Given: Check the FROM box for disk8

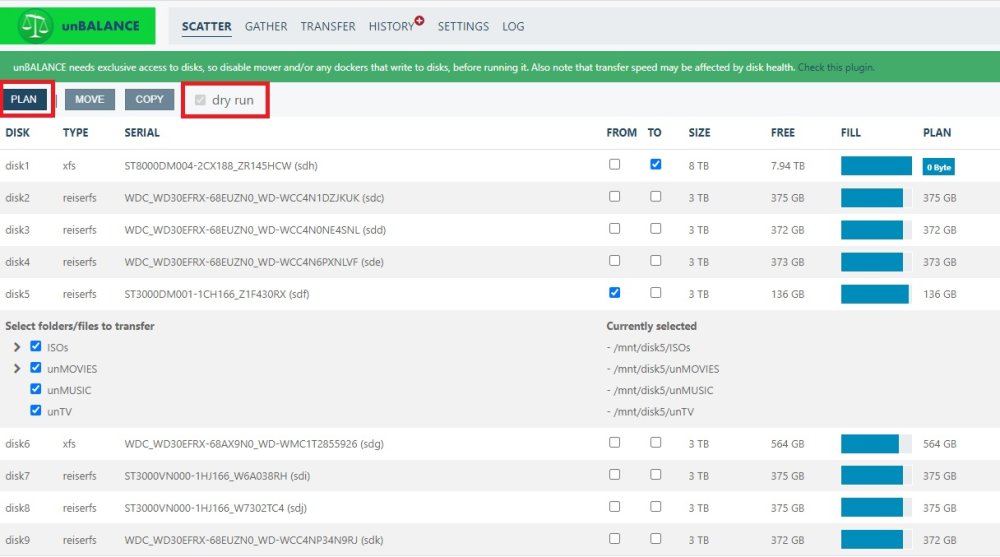Looking at the screenshot, I should tap(614, 507).
